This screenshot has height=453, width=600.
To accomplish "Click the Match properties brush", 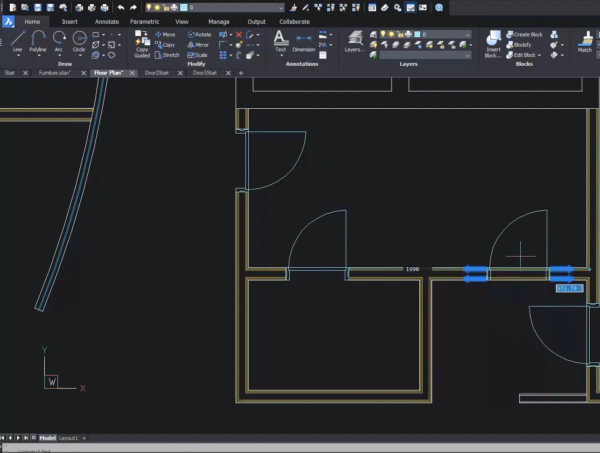I will click(585, 40).
